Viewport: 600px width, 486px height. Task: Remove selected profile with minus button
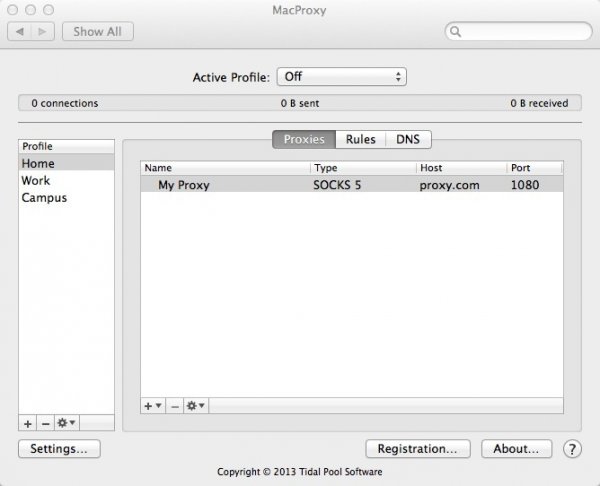pyautogui.click(x=46, y=423)
